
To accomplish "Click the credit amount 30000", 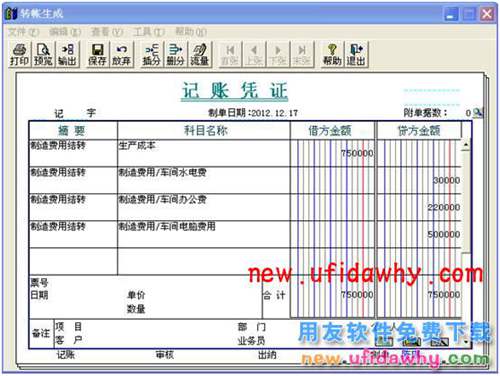I will click(x=447, y=180).
